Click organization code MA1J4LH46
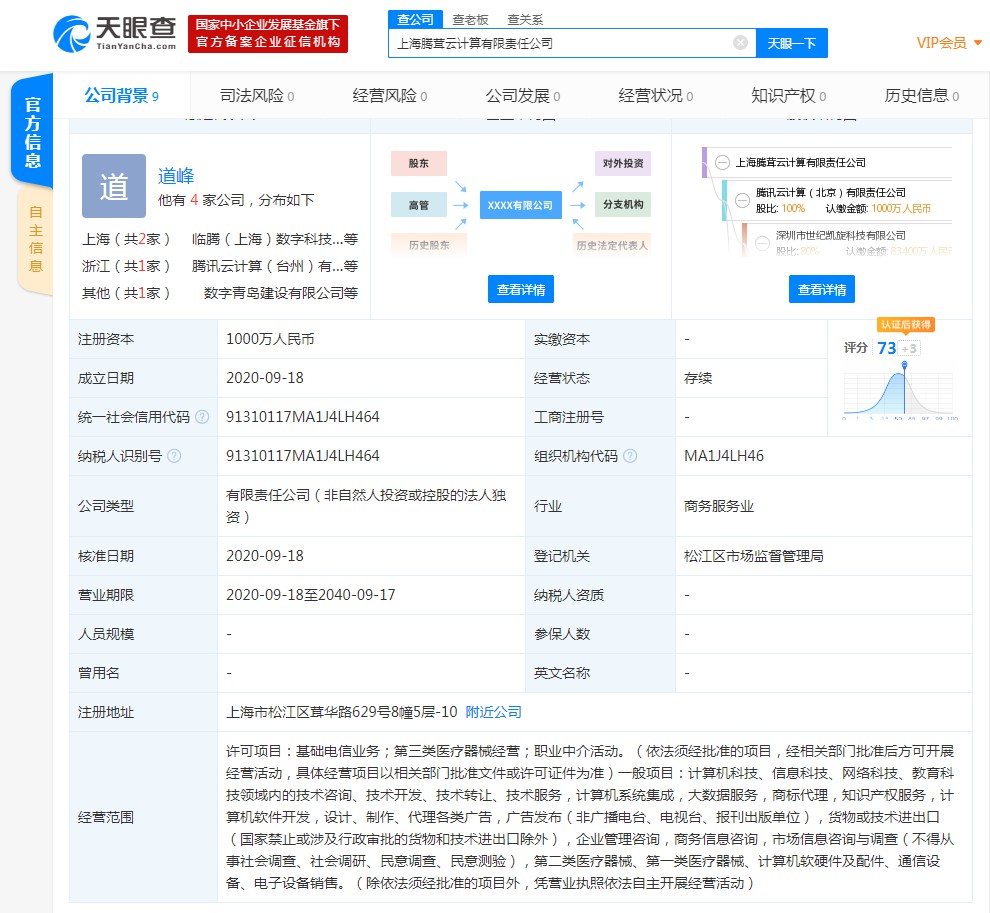This screenshot has height=913, width=990. [724, 456]
